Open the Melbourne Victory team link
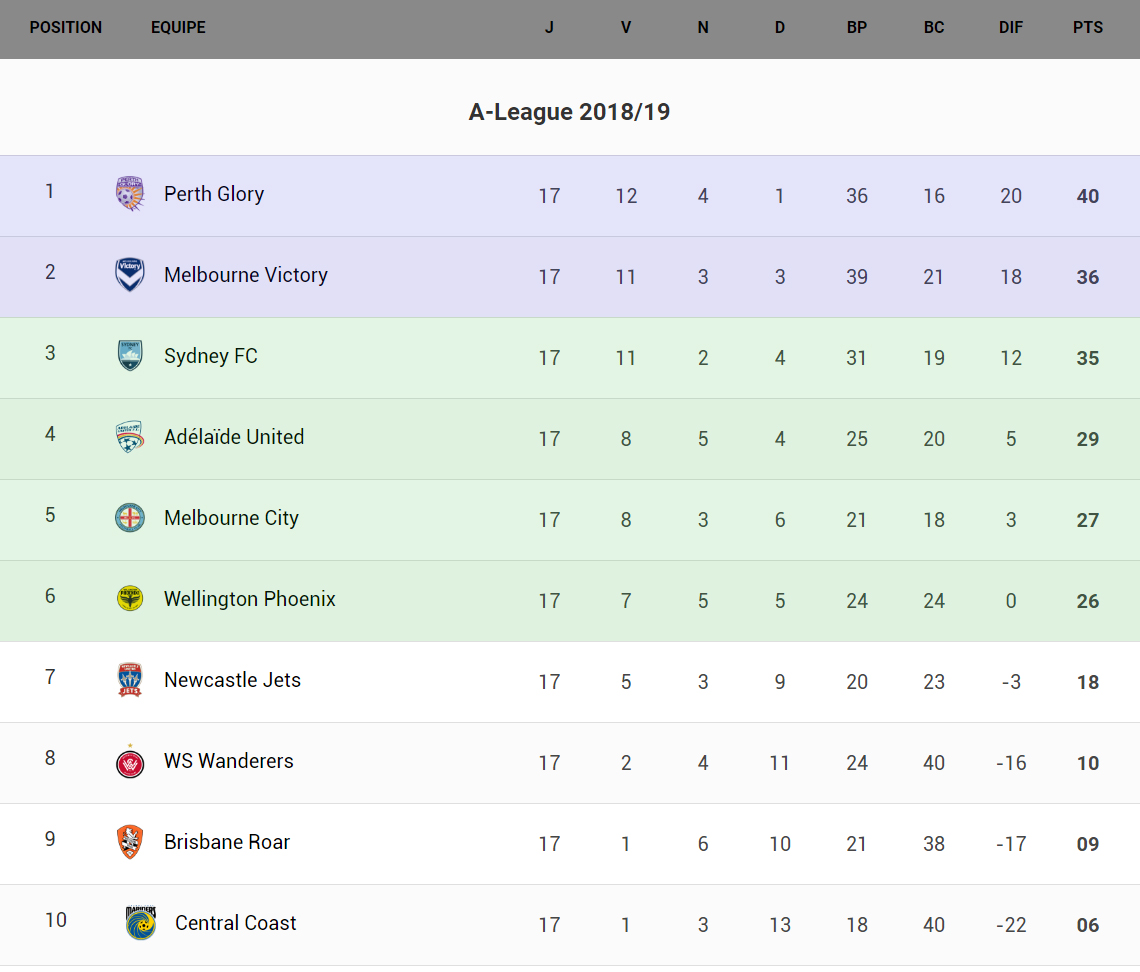Image resolution: width=1140 pixels, height=972 pixels. (246, 275)
